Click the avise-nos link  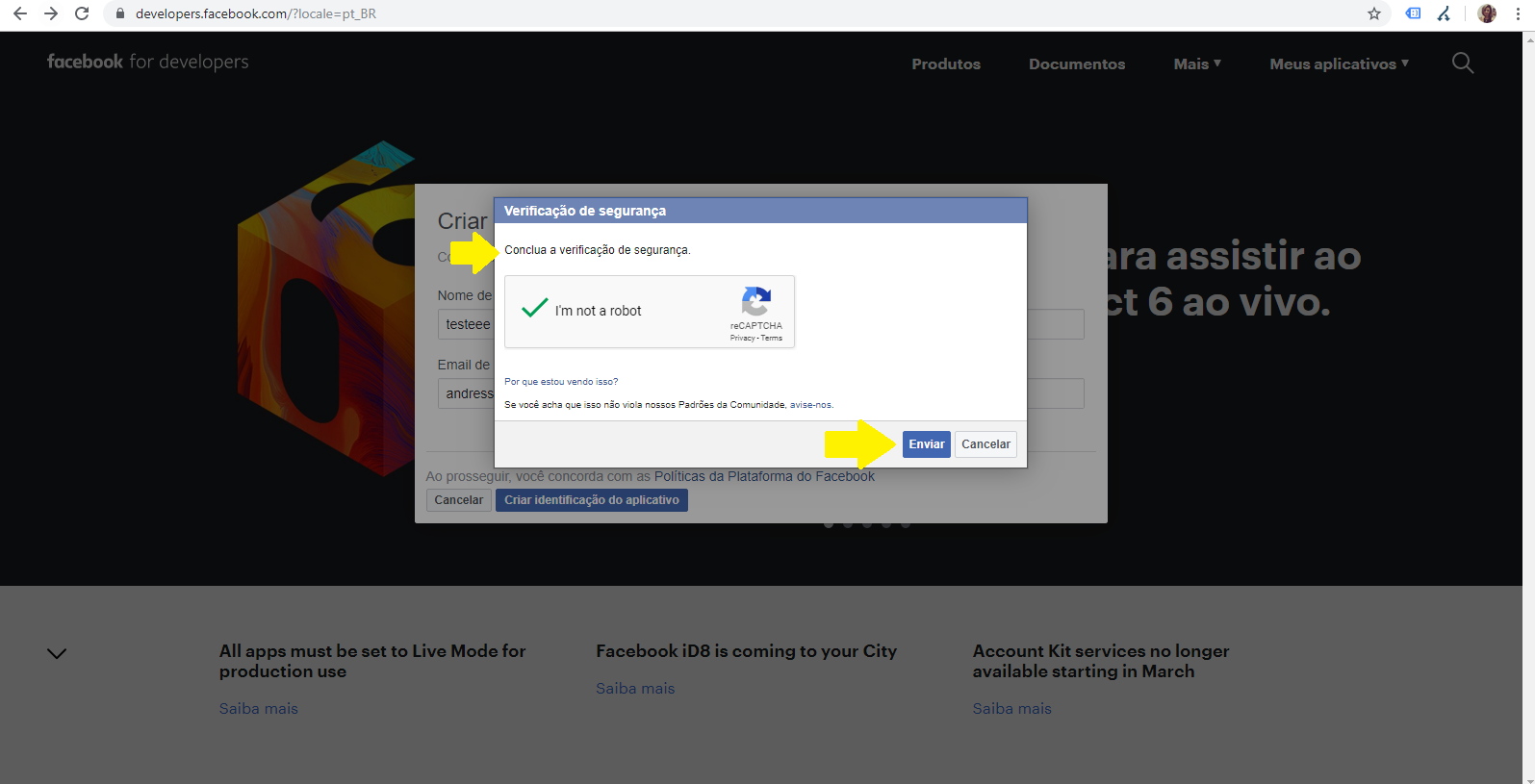pyautogui.click(x=811, y=405)
